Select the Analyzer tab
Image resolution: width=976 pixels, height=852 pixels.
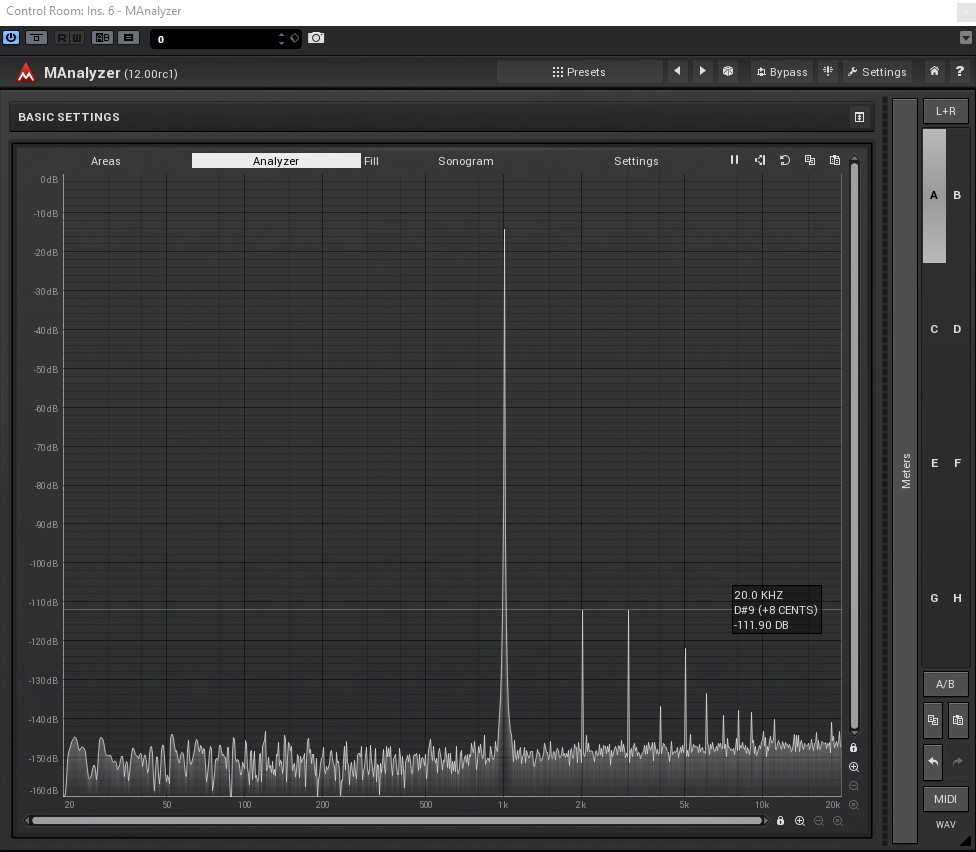tap(276, 161)
